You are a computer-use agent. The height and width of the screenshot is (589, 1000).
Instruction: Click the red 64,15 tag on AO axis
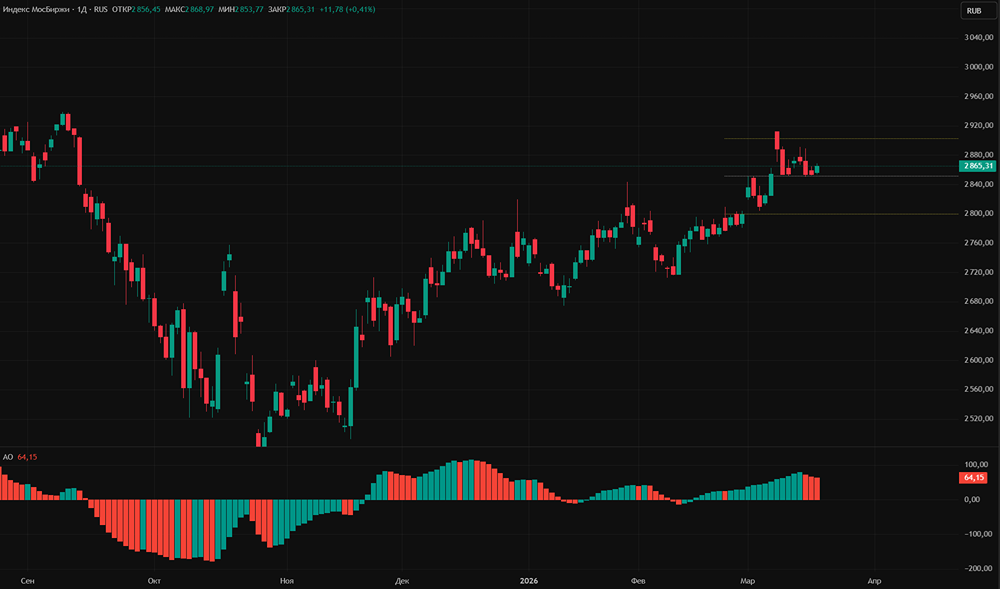click(x=973, y=477)
